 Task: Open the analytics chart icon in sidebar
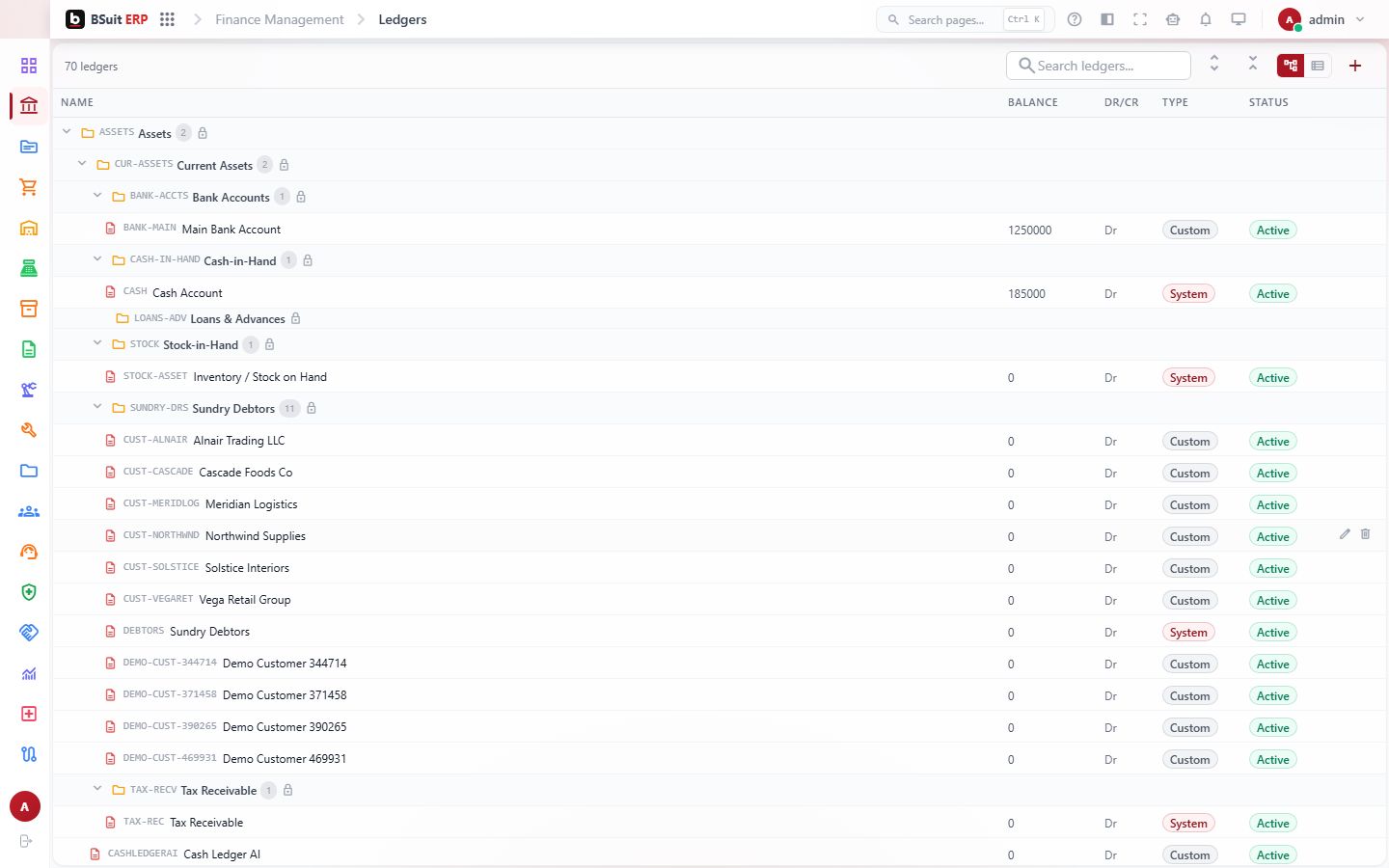29,673
